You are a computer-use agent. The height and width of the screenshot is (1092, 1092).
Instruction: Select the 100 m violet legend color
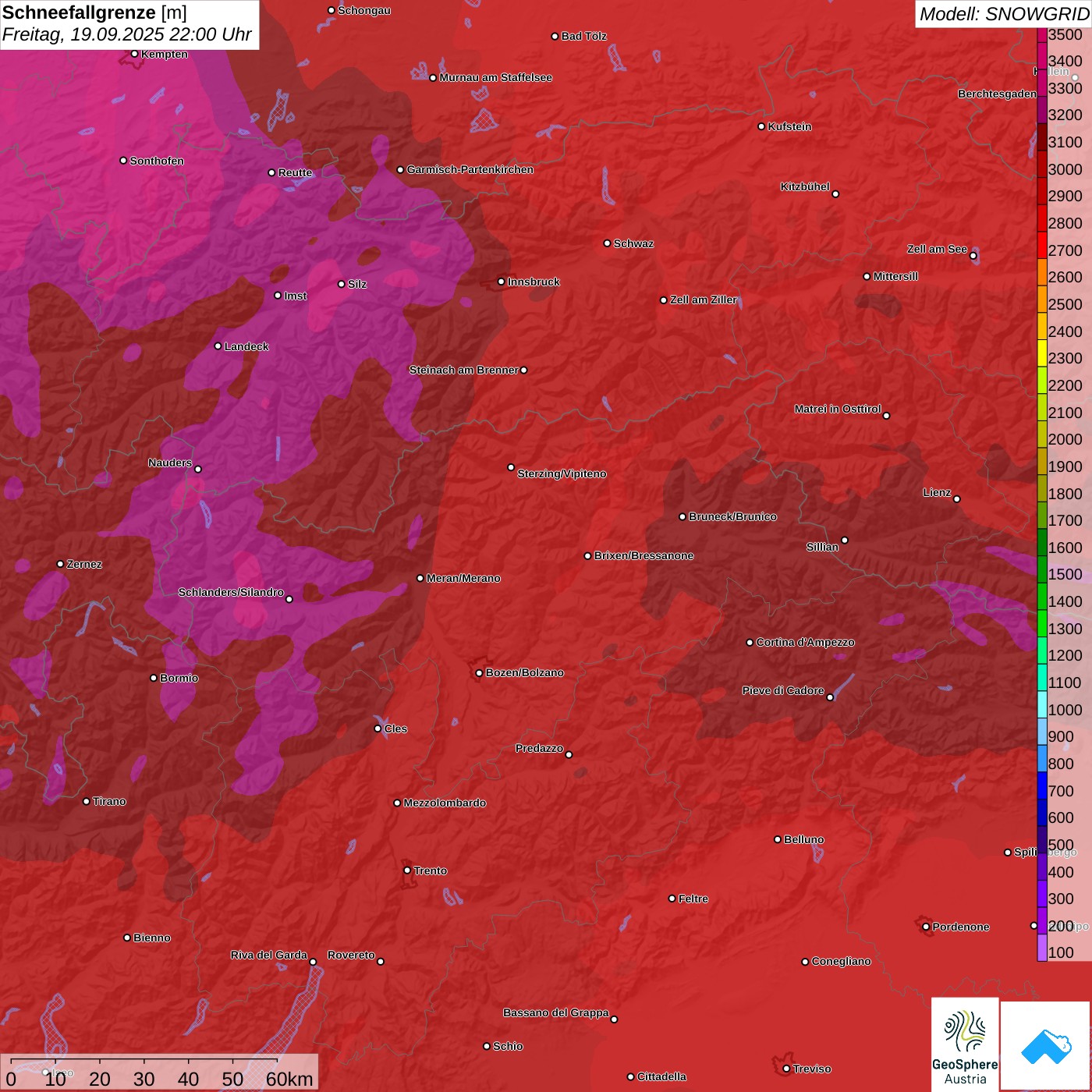1042,948
